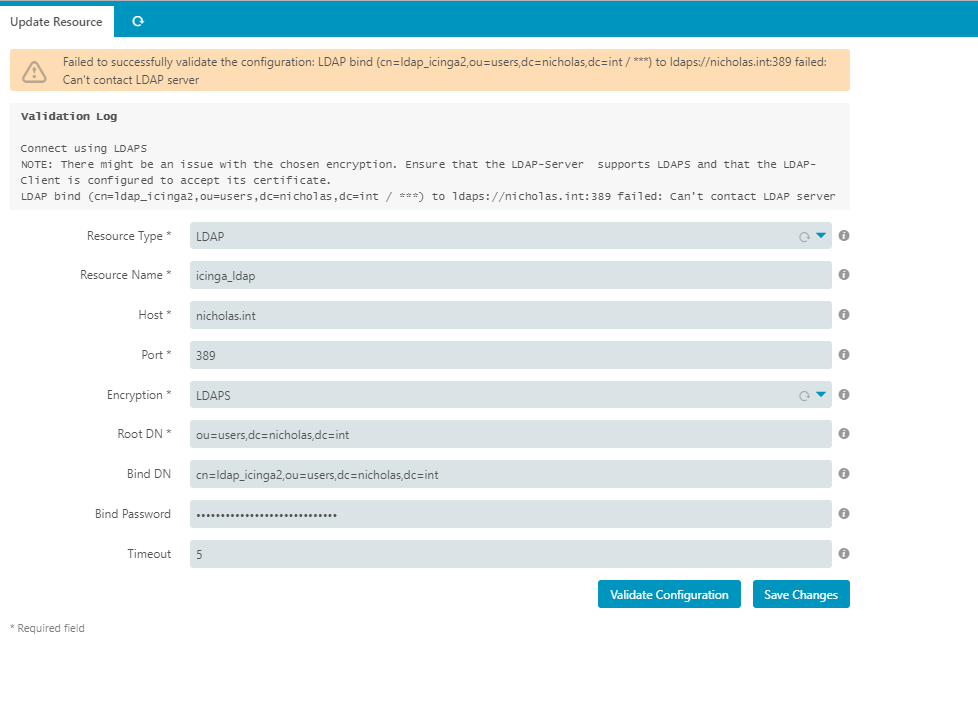978x704 pixels.
Task: Click info icon beside Root DN field
Action: (844, 434)
